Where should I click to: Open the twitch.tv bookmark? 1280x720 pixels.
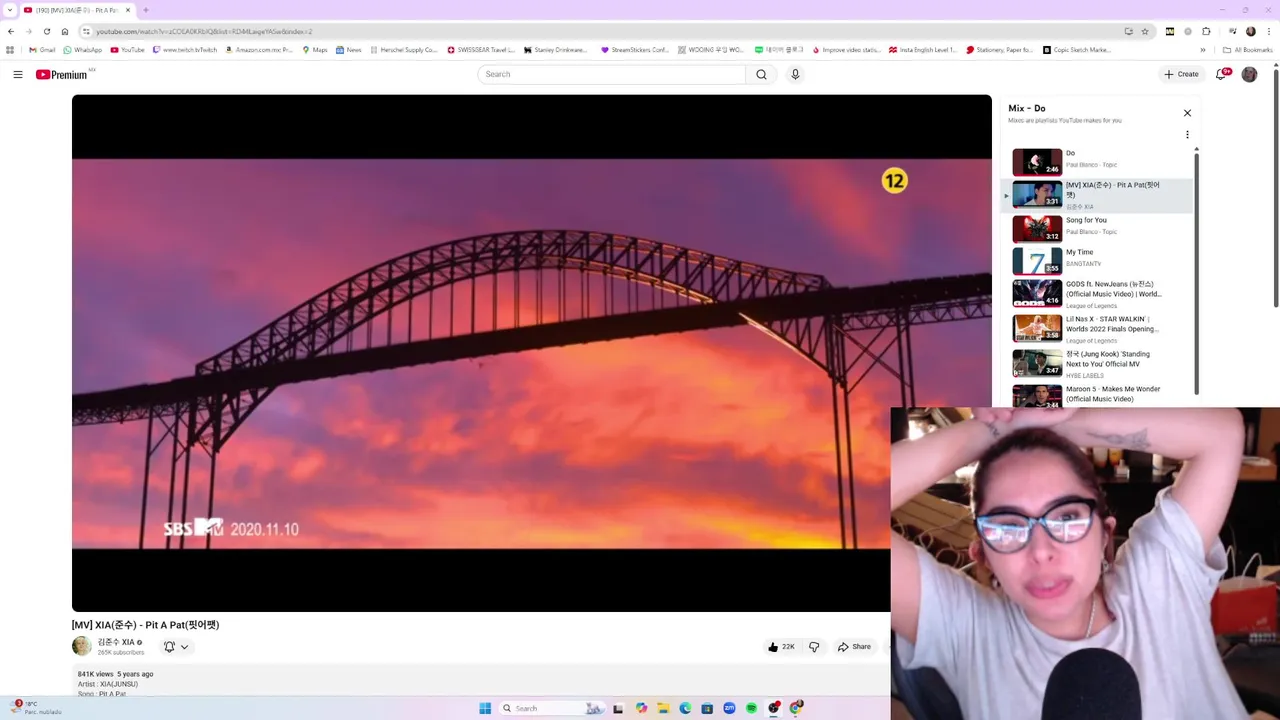coord(184,49)
